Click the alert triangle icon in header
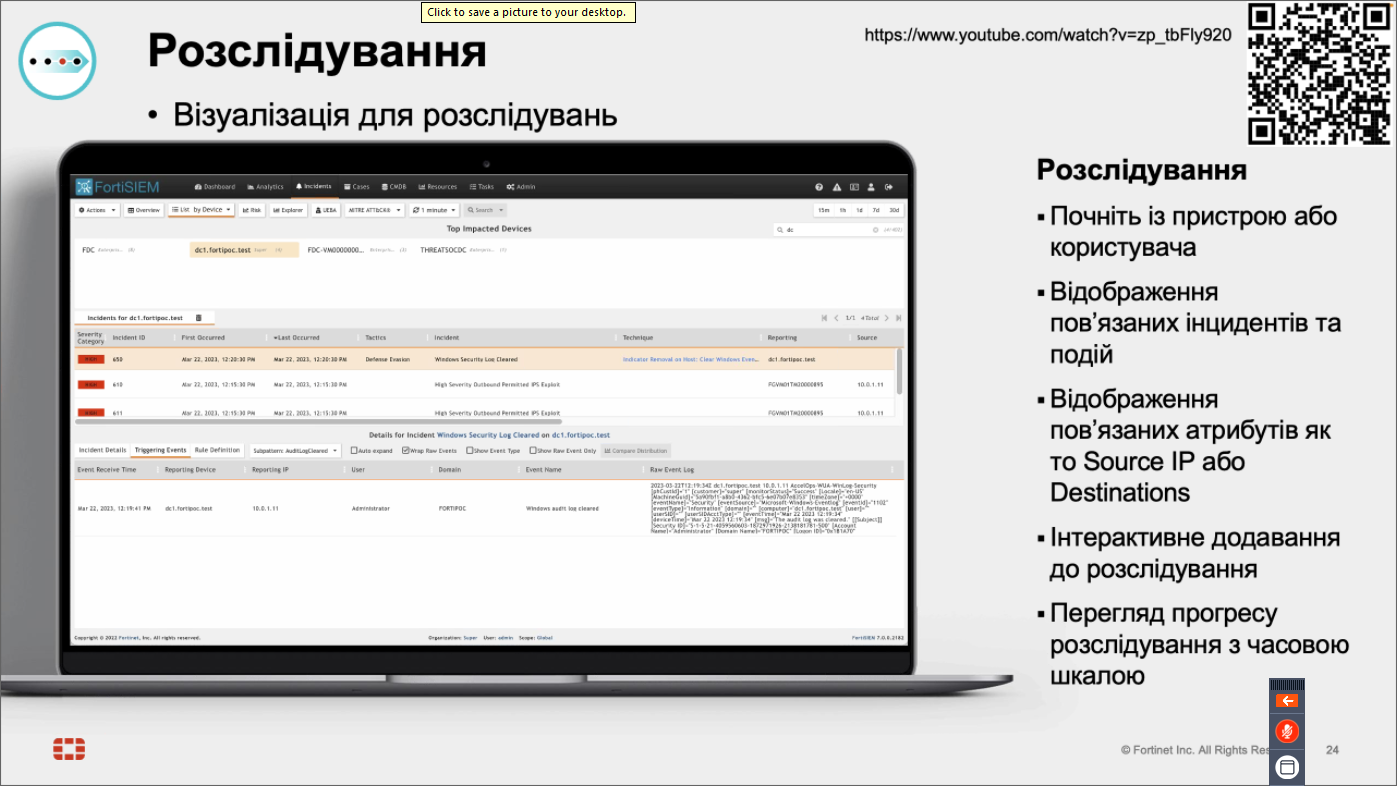Screen dimensions: 1397x786 coord(837,187)
